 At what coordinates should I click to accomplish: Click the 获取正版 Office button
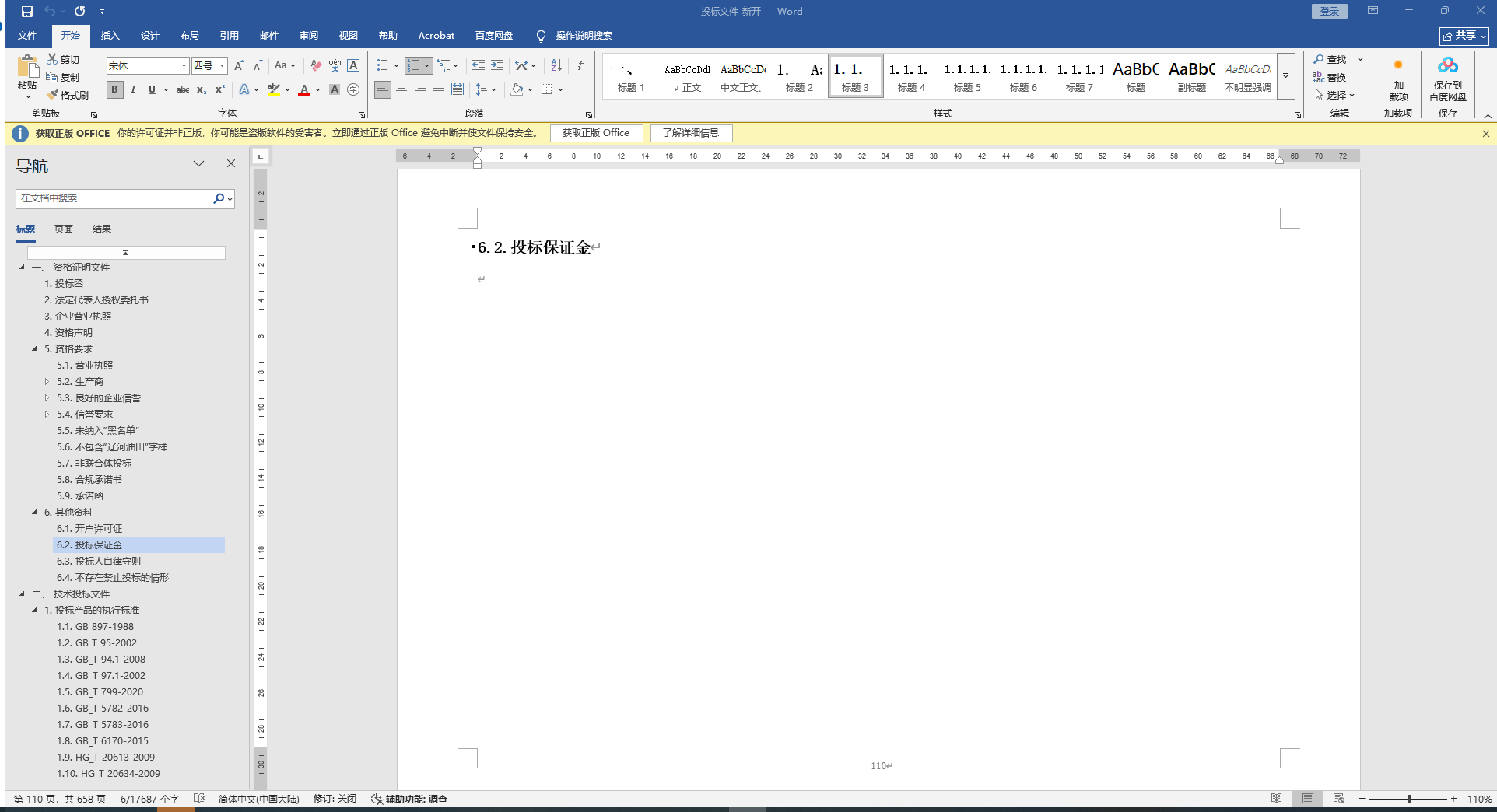pyautogui.click(x=596, y=133)
